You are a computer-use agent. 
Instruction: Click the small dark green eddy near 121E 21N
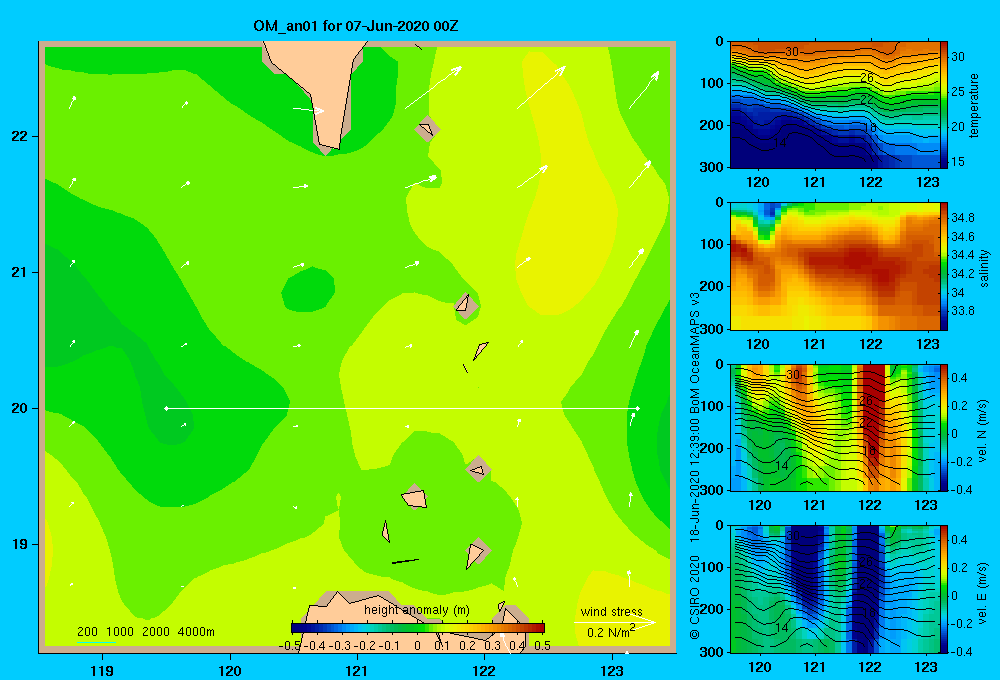[308, 289]
